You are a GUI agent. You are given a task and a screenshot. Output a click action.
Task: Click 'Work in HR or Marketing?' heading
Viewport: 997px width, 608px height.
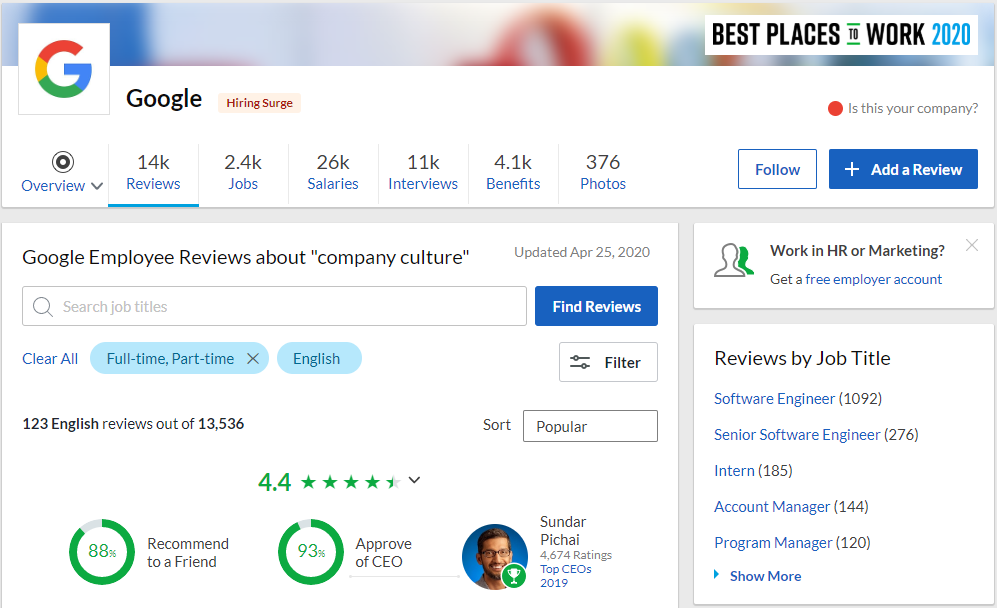[x=857, y=251]
